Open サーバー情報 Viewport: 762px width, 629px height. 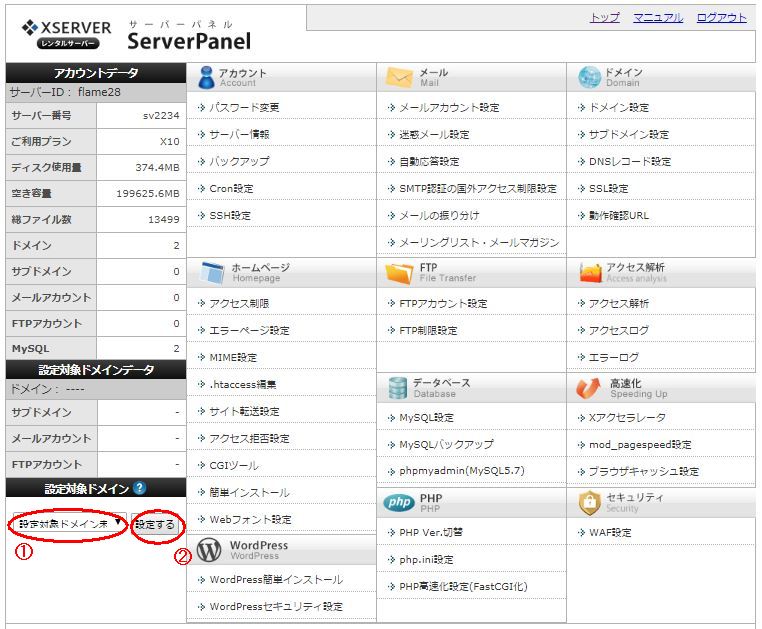pos(239,134)
